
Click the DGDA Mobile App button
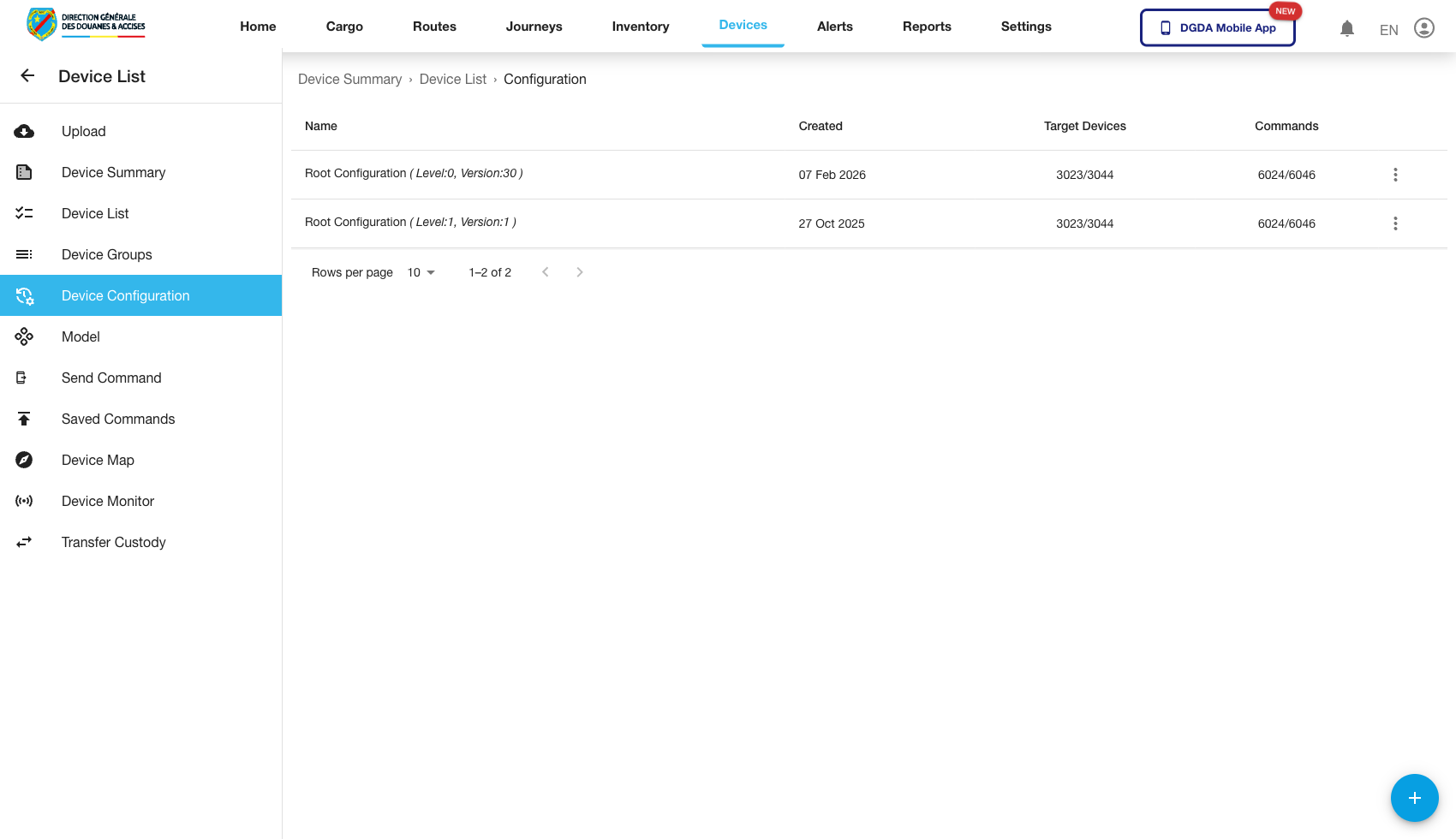(1217, 27)
